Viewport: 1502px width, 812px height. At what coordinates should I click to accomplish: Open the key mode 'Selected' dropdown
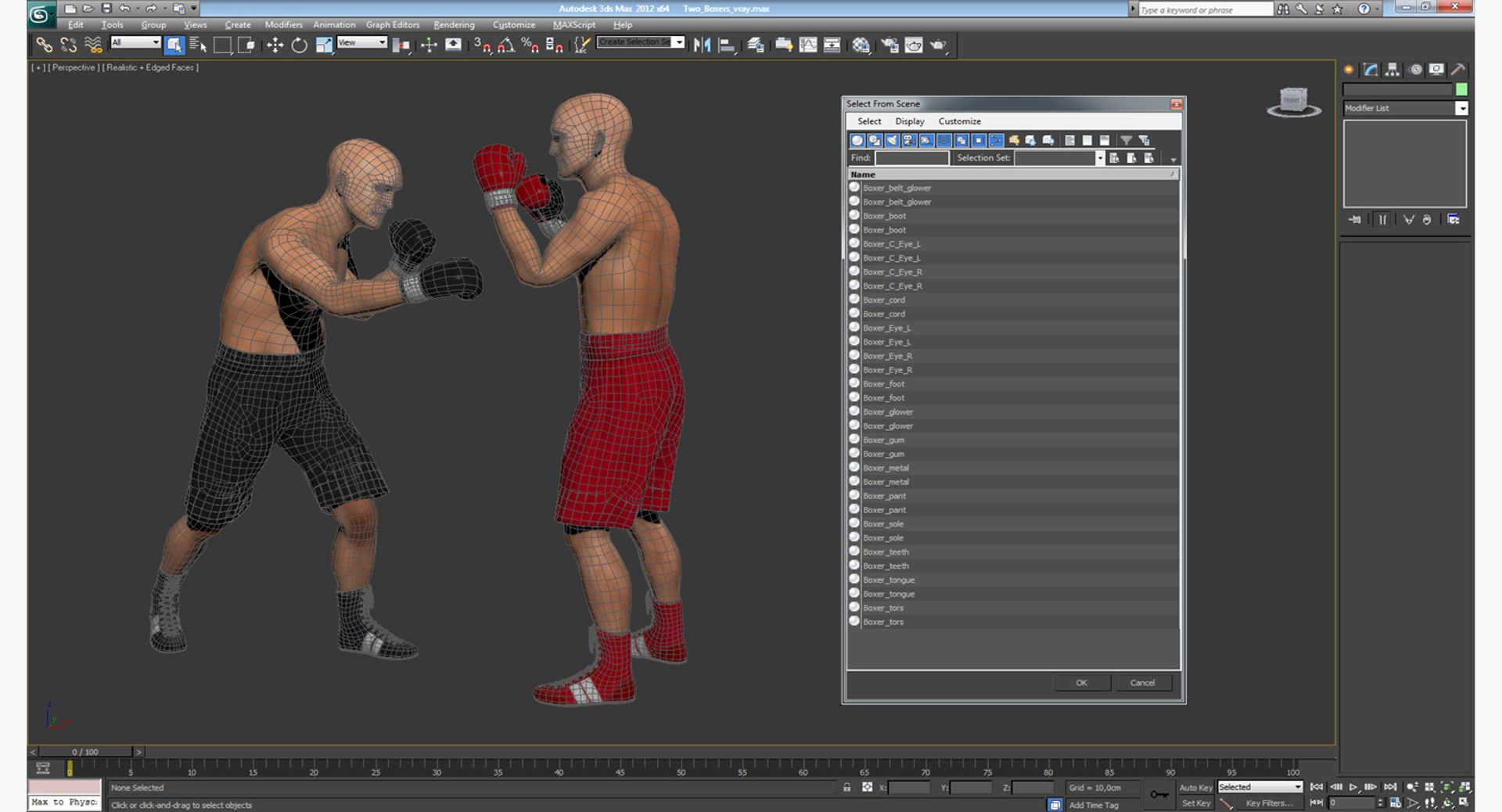click(x=1259, y=787)
